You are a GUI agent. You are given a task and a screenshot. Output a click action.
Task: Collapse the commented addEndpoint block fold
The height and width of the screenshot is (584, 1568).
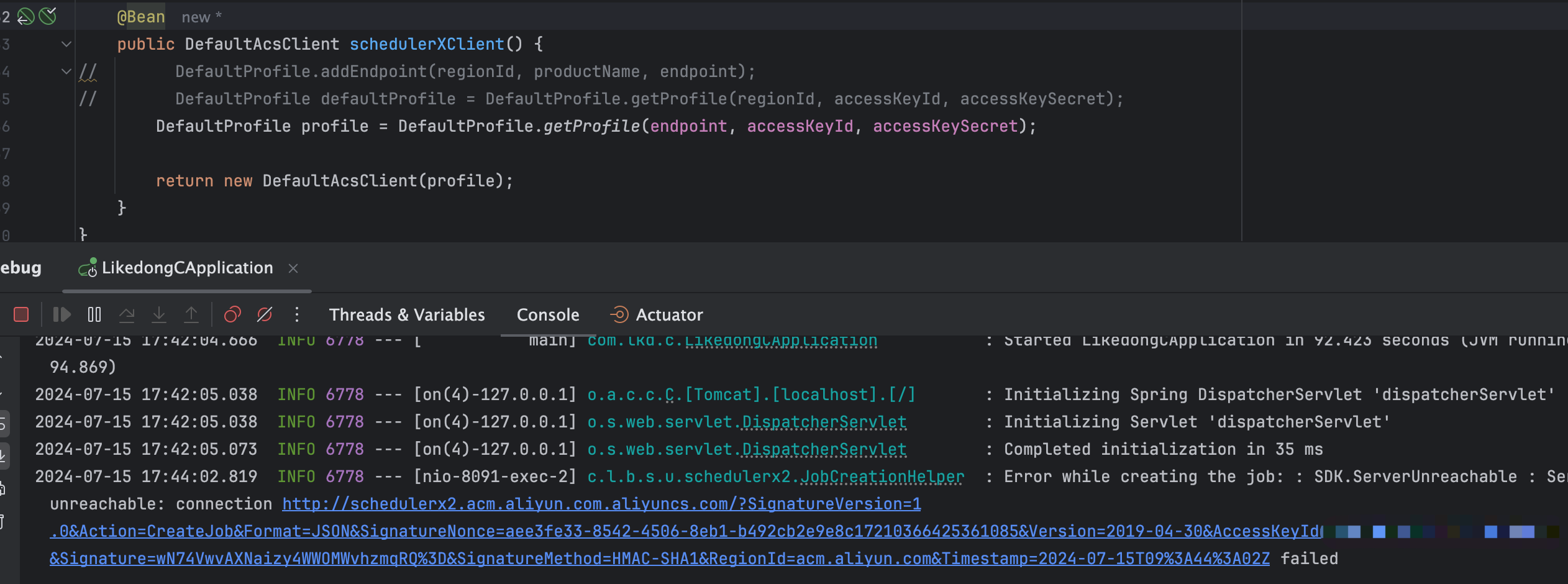66,71
